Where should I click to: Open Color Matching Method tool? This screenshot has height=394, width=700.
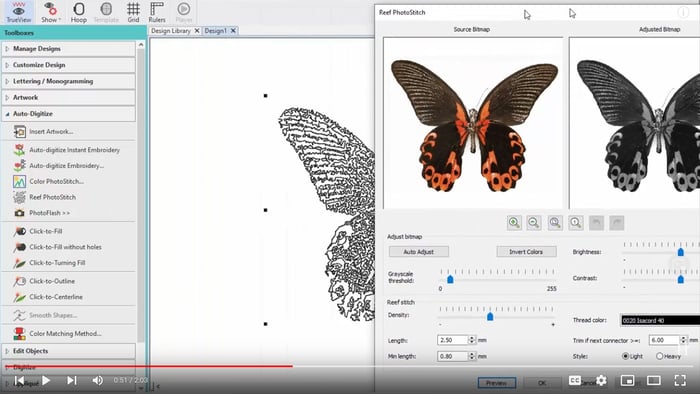point(58,333)
